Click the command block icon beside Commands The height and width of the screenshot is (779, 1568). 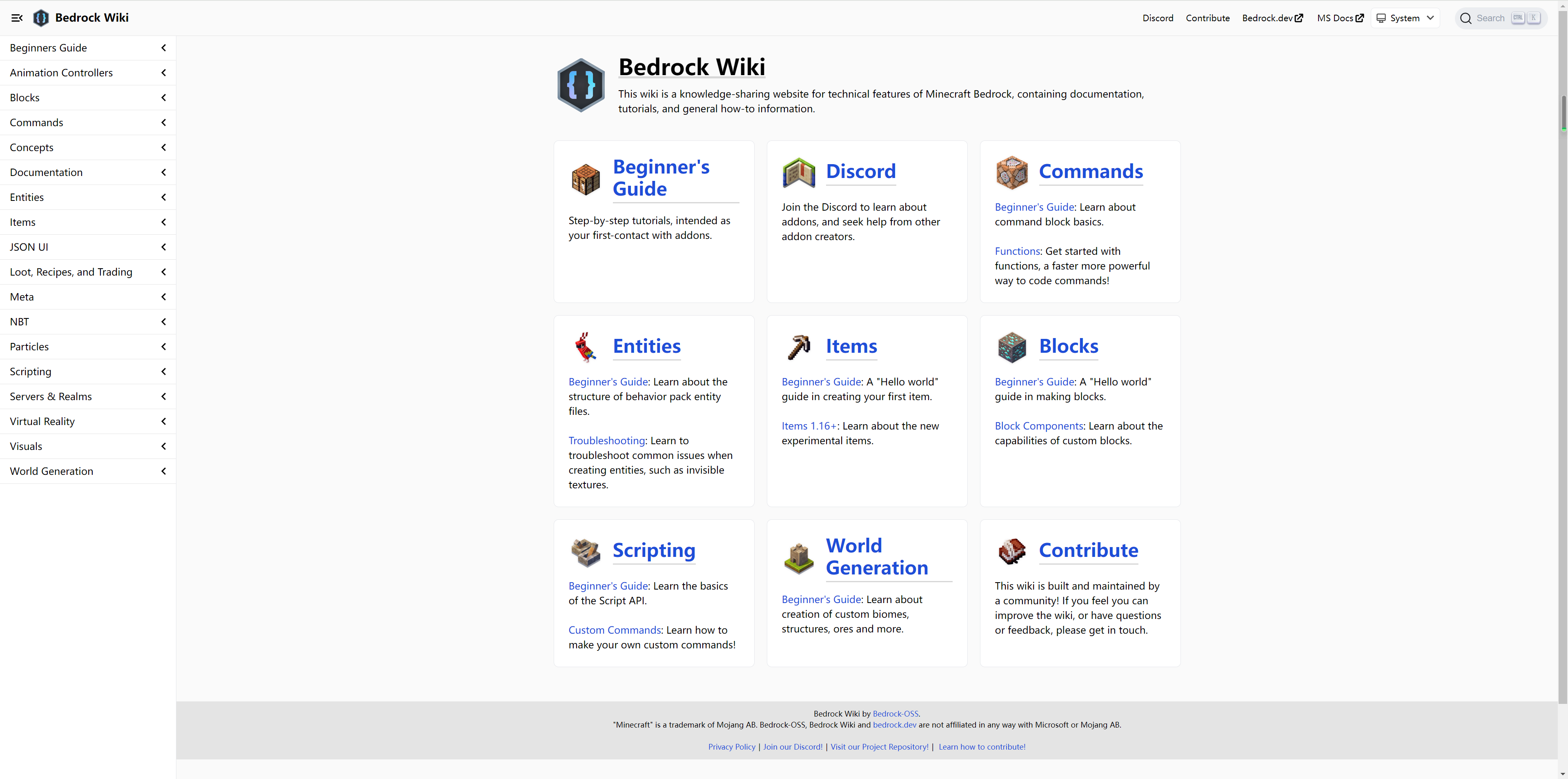[1012, 172]
